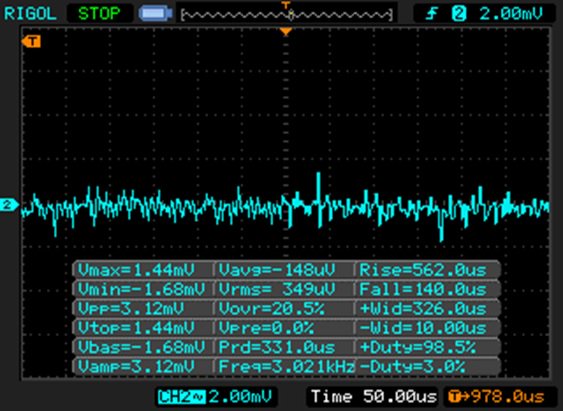Viewport: 563px width, 411px height.
Task: Click the Vmax=1.44mV measurement
Action: click(x=136, y=270)
